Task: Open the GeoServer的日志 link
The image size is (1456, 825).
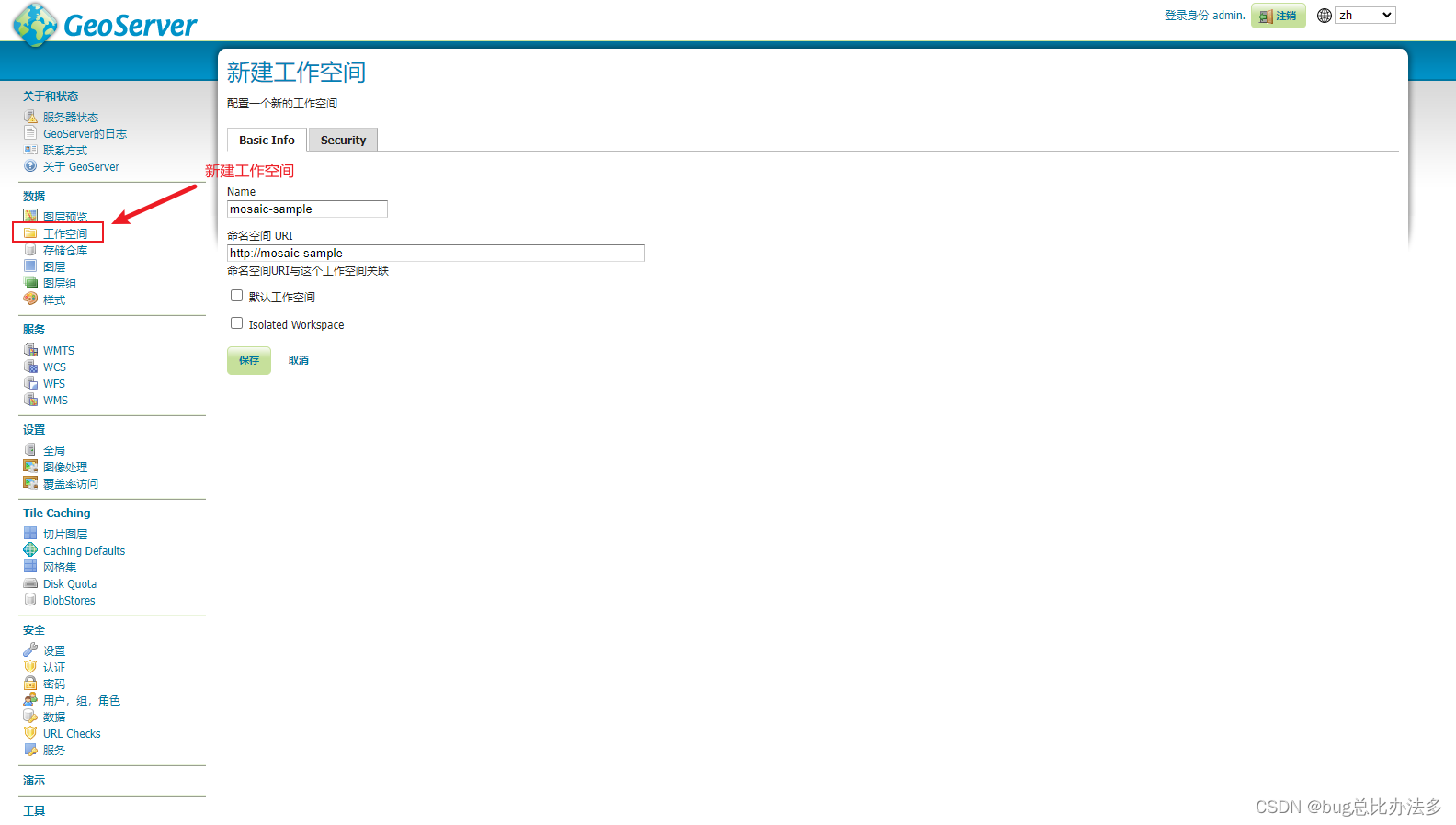Action: 85,133
